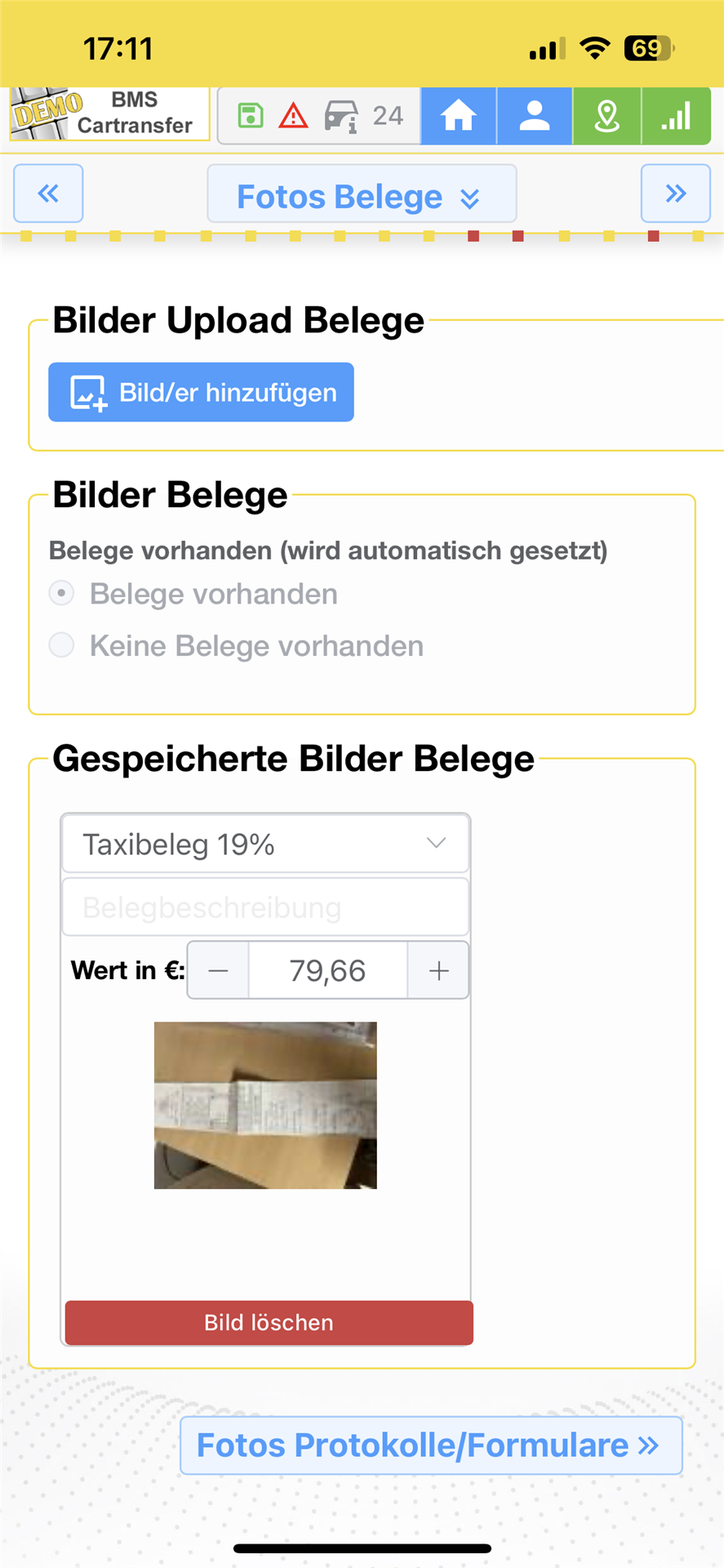Open the user profile icon
Viewport: 724px width, 1568px height.
pyautogui.click(x=535, y=116)
